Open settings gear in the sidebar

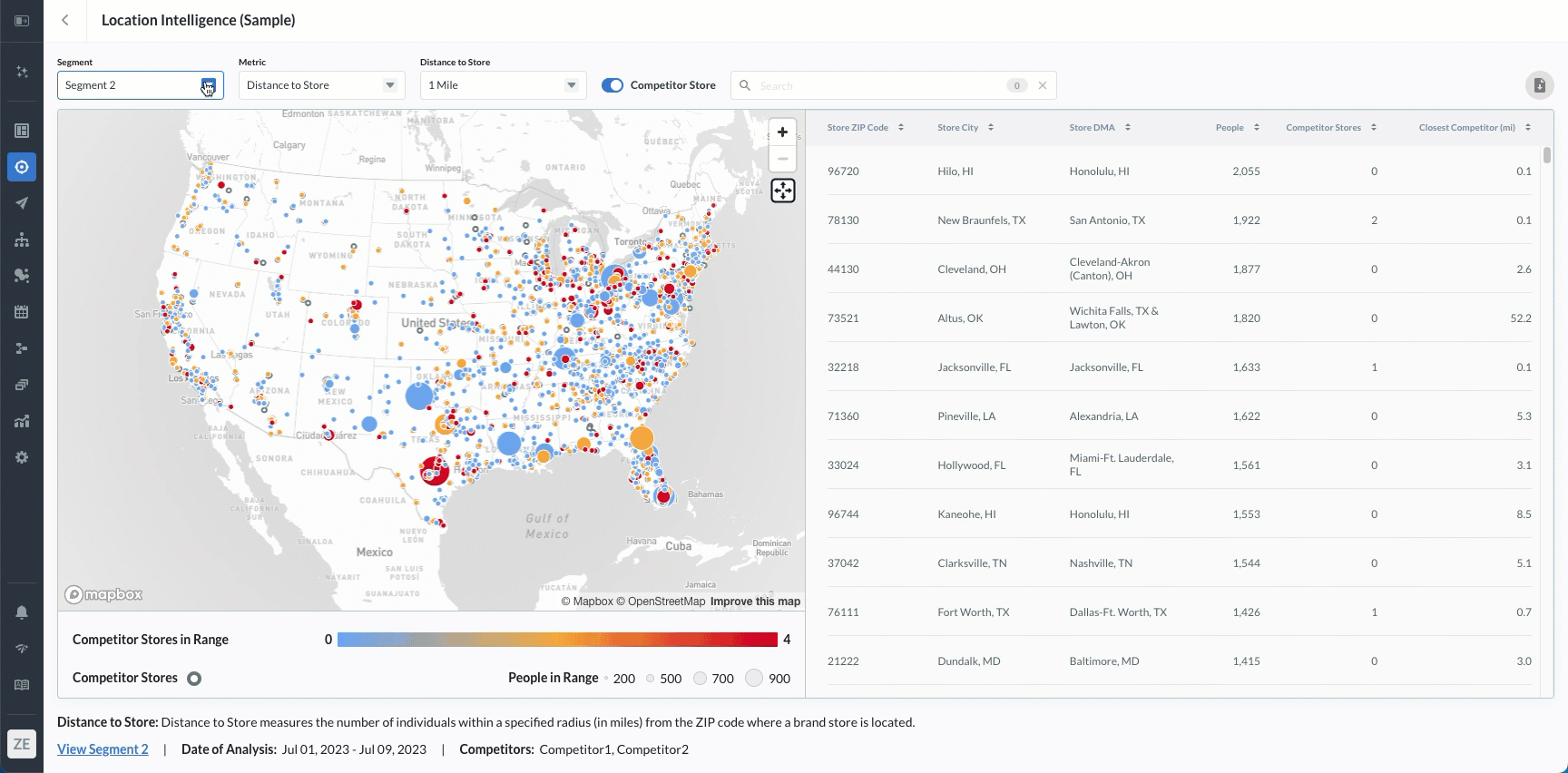(22, 457)
